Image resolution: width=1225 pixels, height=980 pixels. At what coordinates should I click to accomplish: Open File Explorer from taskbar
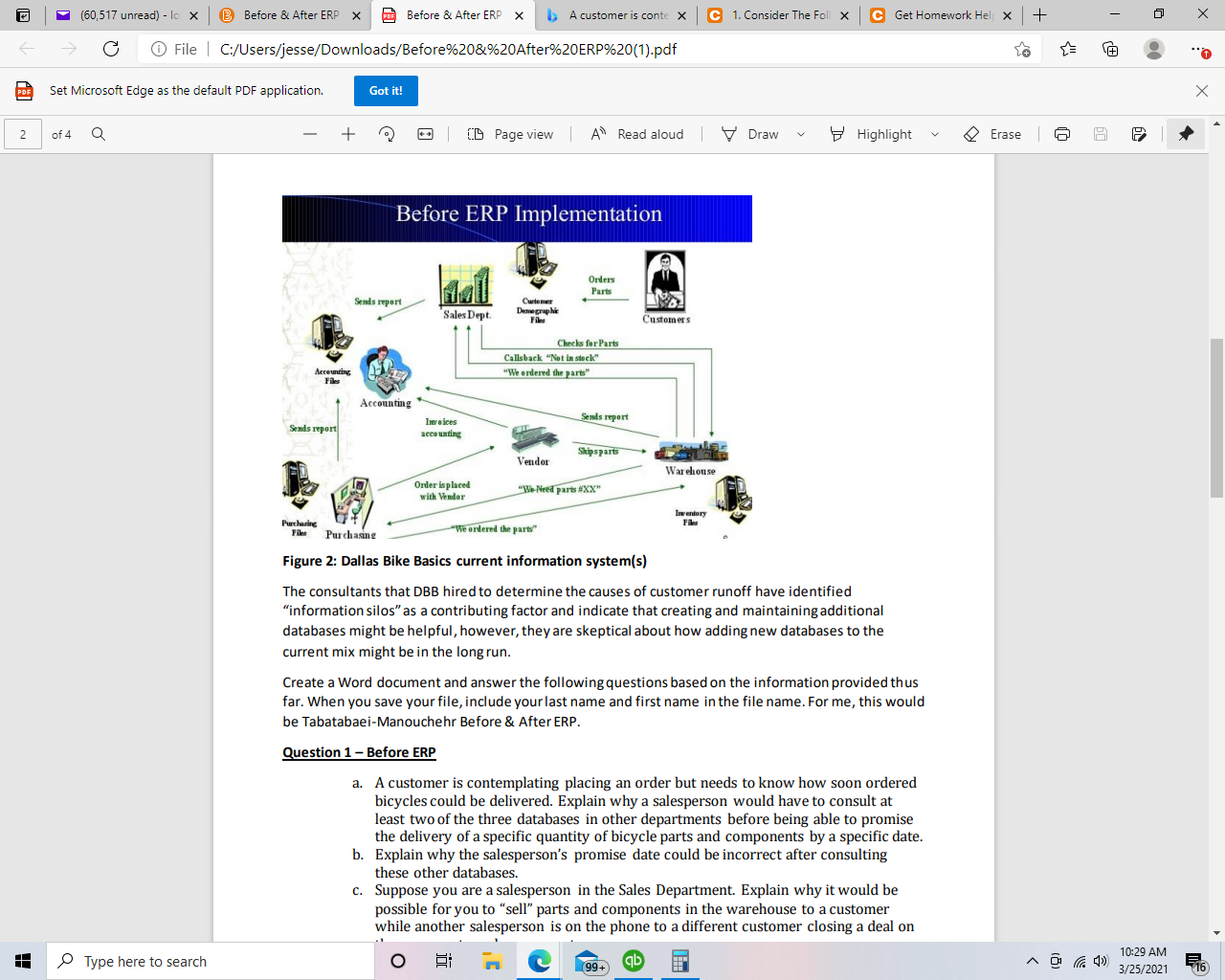(x=492, y=961)
